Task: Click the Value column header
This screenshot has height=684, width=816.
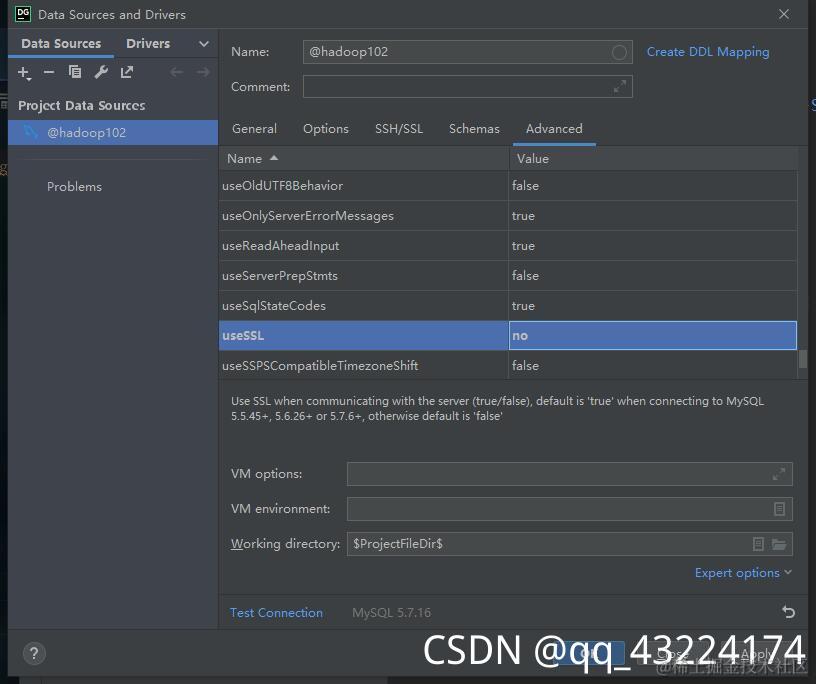Action: point(653,159)
